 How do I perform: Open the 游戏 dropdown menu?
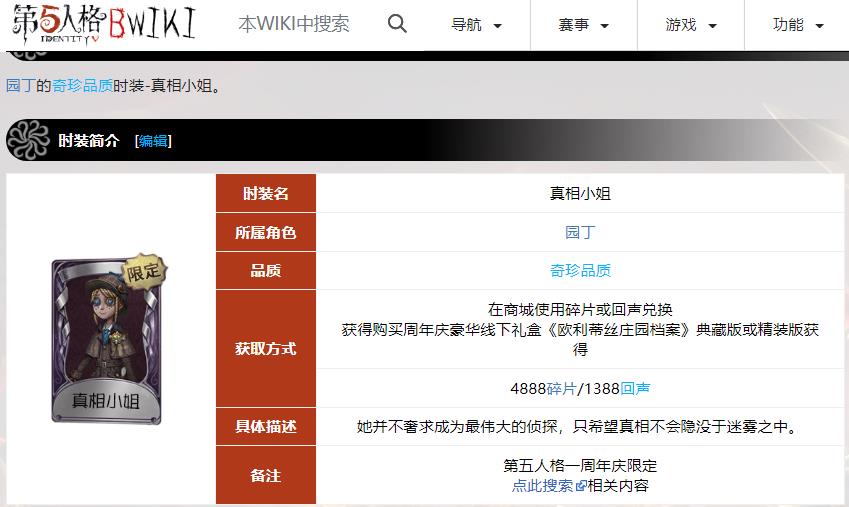[x=691, y=25]
